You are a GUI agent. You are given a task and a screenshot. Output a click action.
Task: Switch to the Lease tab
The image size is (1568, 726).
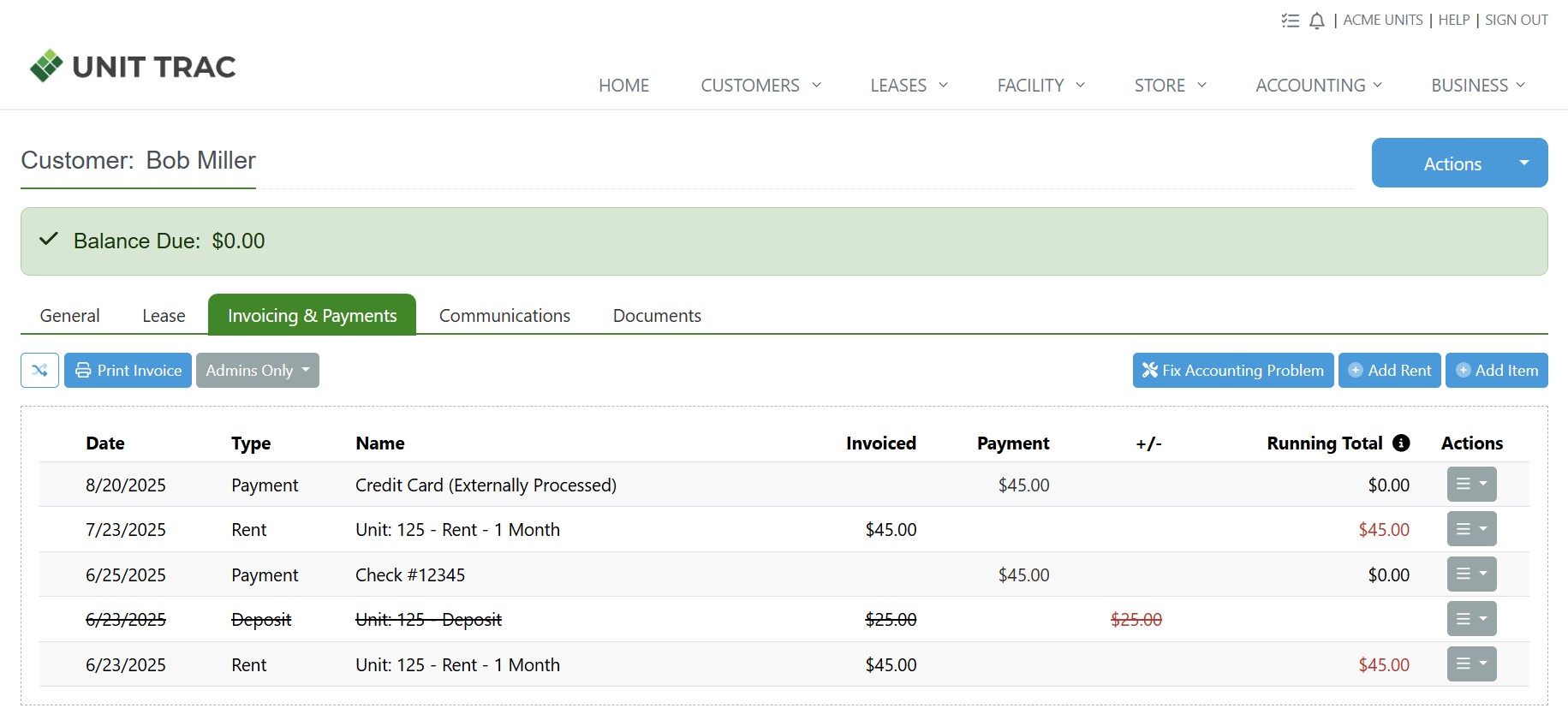(x=164, y=316)
